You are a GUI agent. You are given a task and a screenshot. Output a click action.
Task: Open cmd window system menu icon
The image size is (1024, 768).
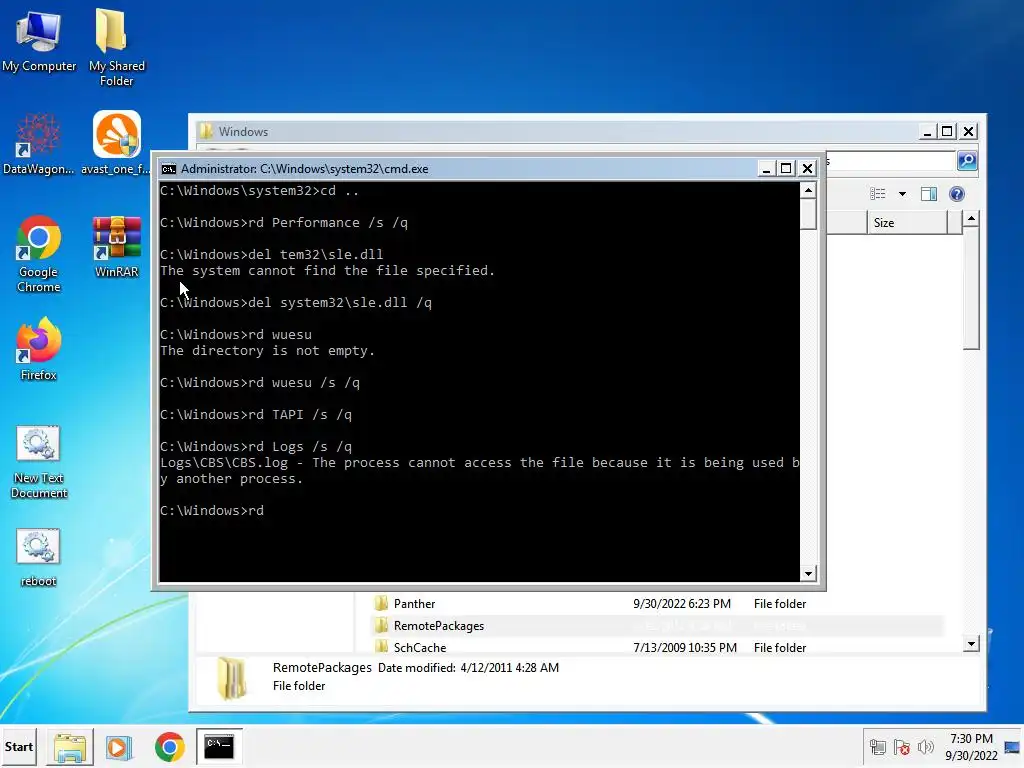coord(168,168)
